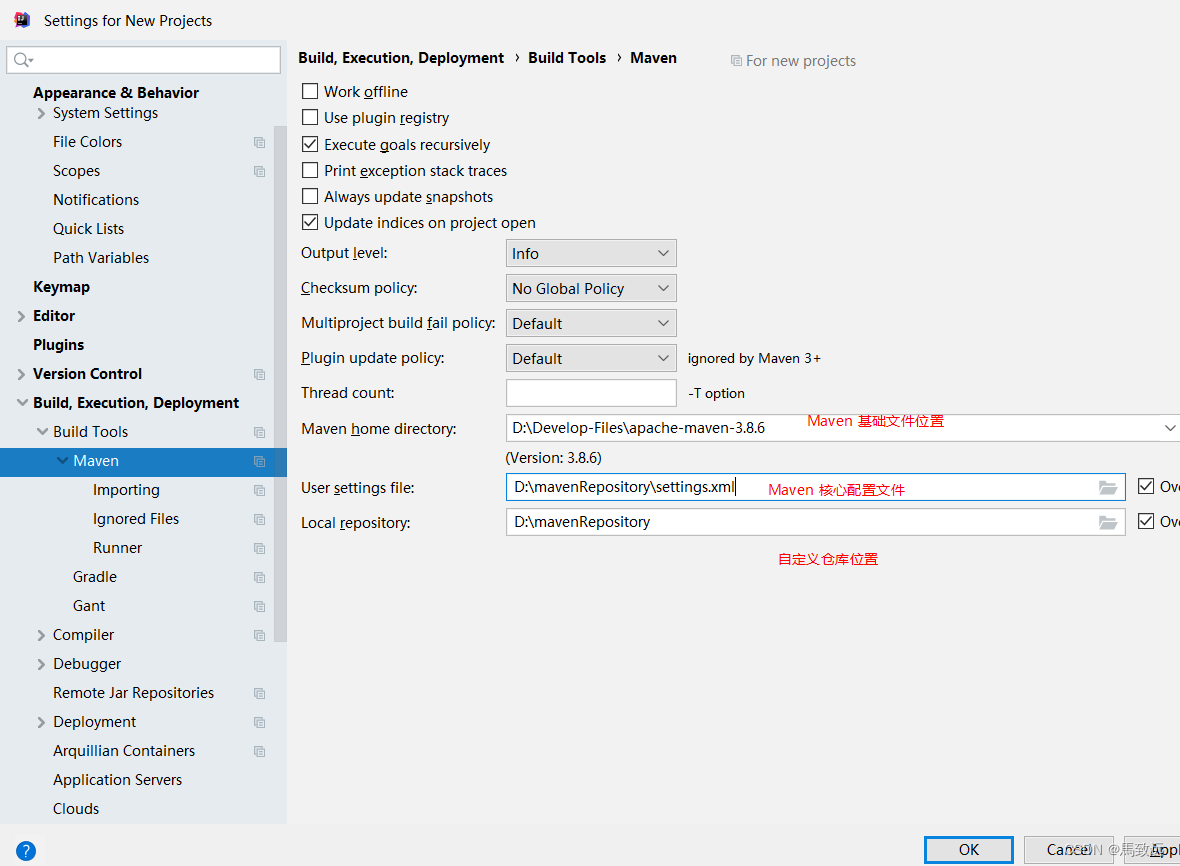Click the Local repository path field
Image resolution: width=1180 pixels, height=866 pixels.
[816, 522]
